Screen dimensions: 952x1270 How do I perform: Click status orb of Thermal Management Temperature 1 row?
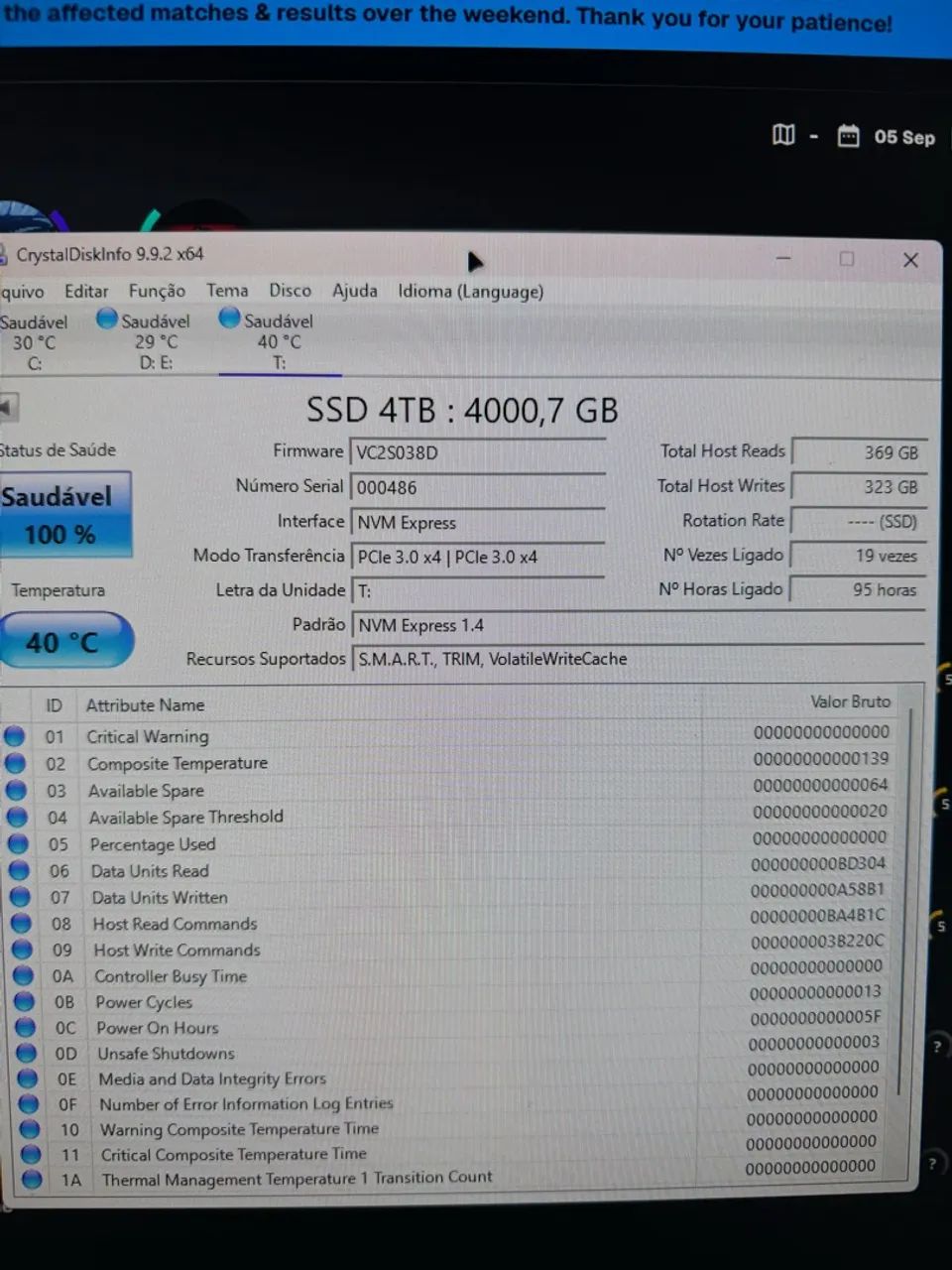[x=32, y=1180]
